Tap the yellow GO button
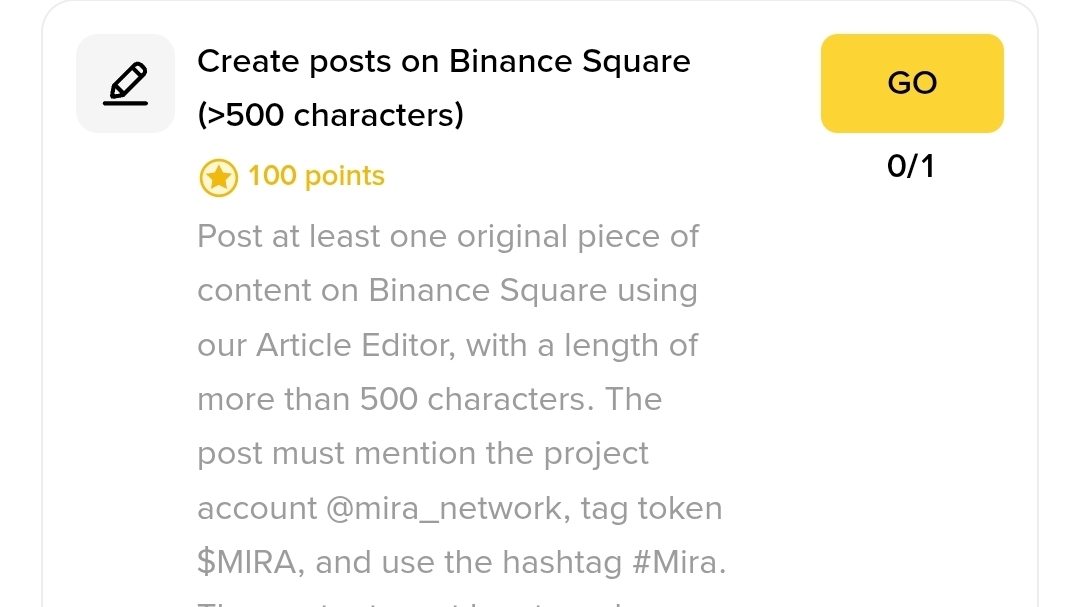Viewport: 1080px width, 607px height. pos(912,83)
